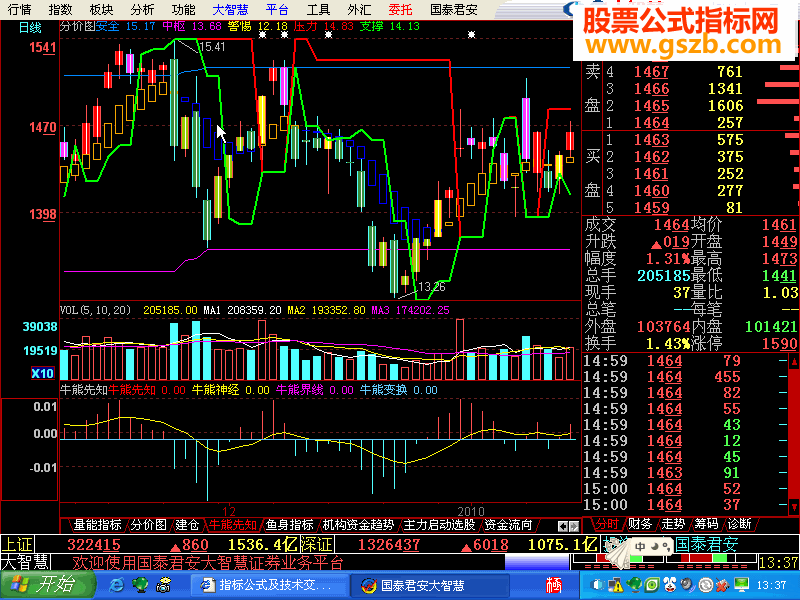Select the 资金流向 indicator tab
This screenshot has width=800, height=600.
(508, 524)
